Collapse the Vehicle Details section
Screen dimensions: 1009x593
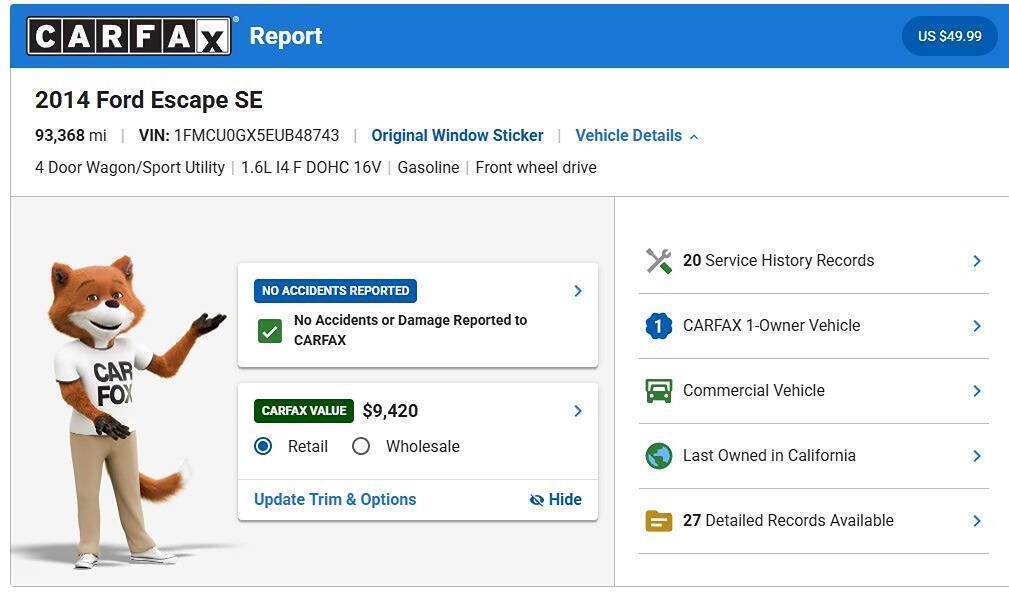pyautogui.click(x=636, y=136)
